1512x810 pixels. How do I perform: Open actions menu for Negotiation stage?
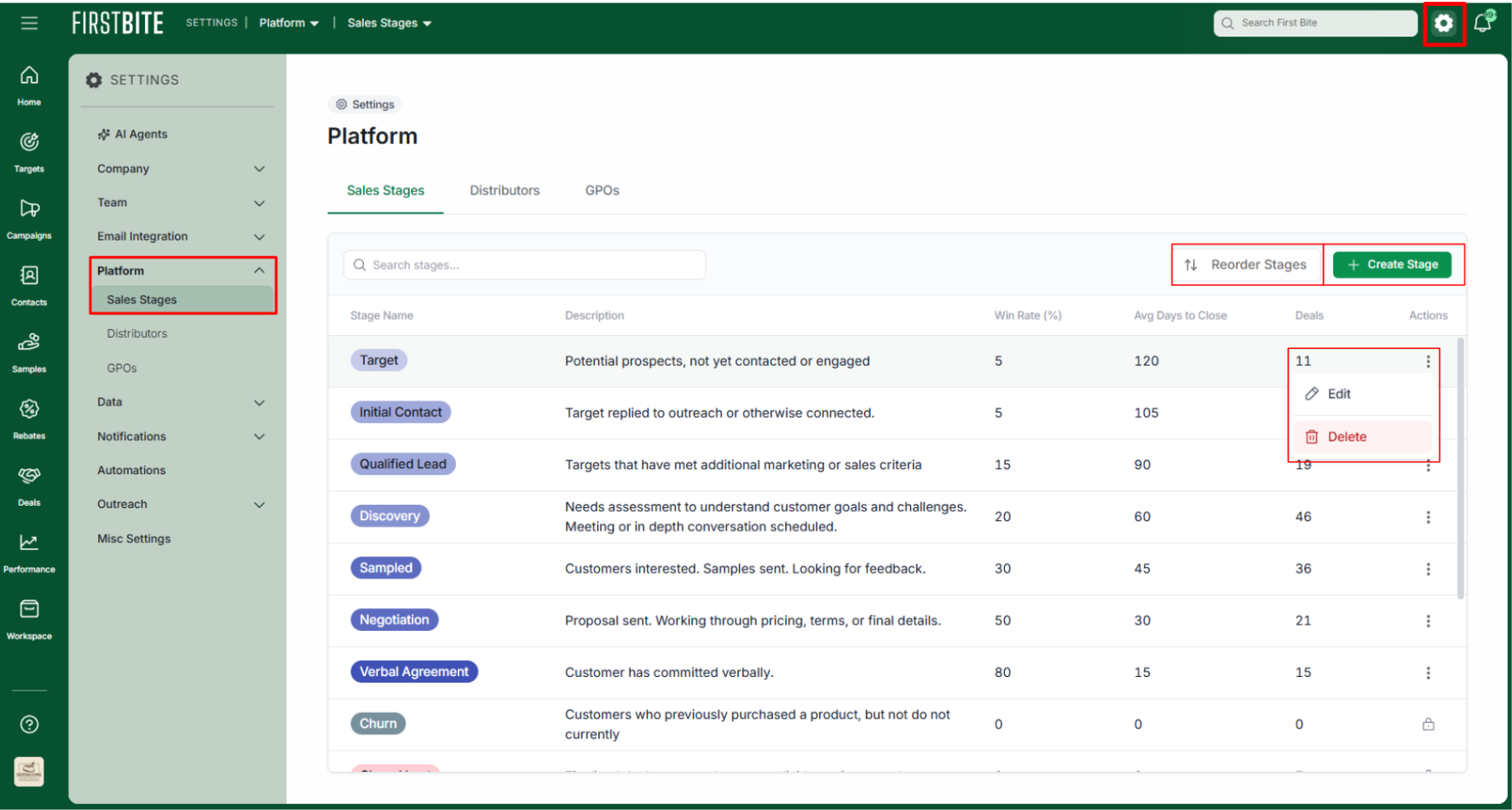click(1428, 622)
